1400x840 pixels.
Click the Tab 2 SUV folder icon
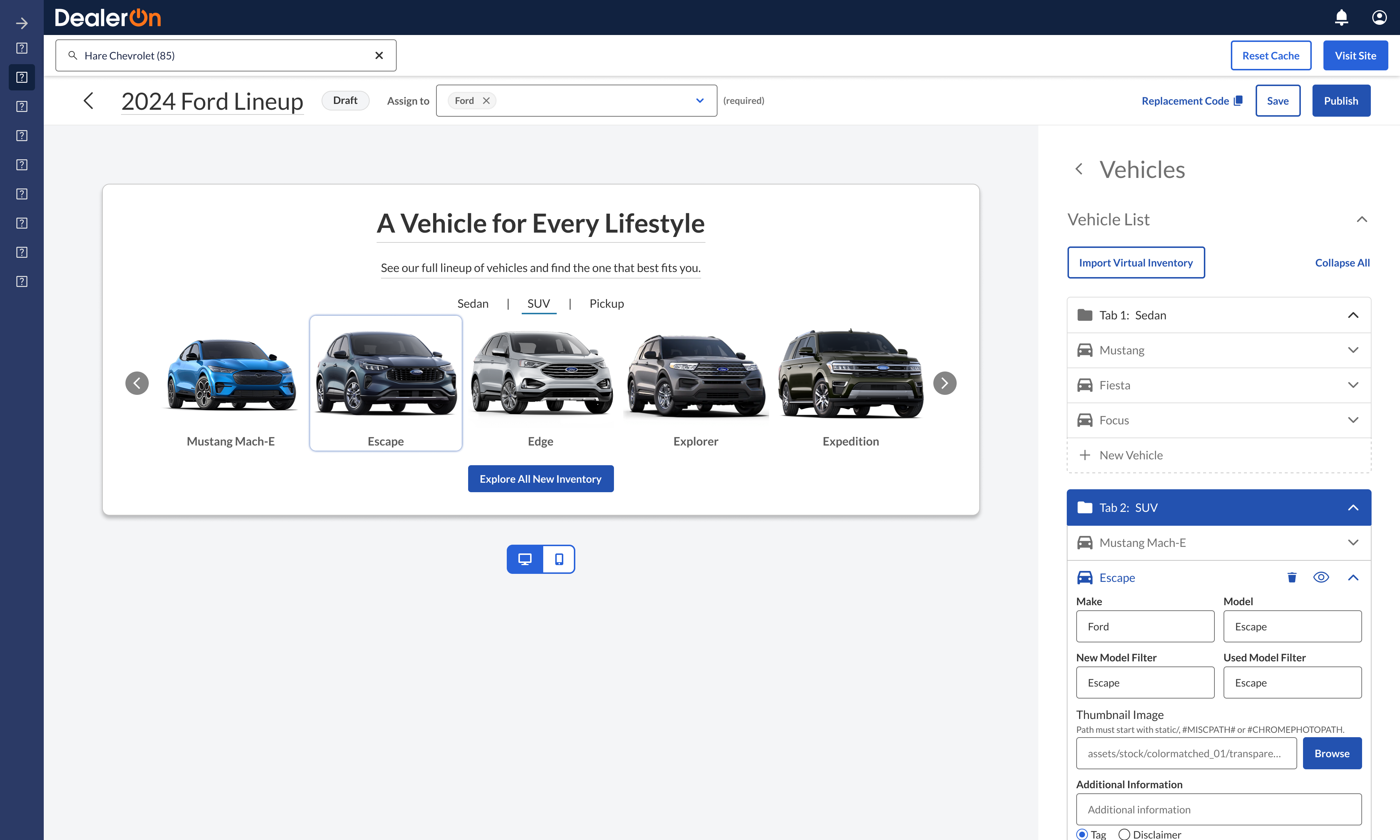[x=1085, y=508]
